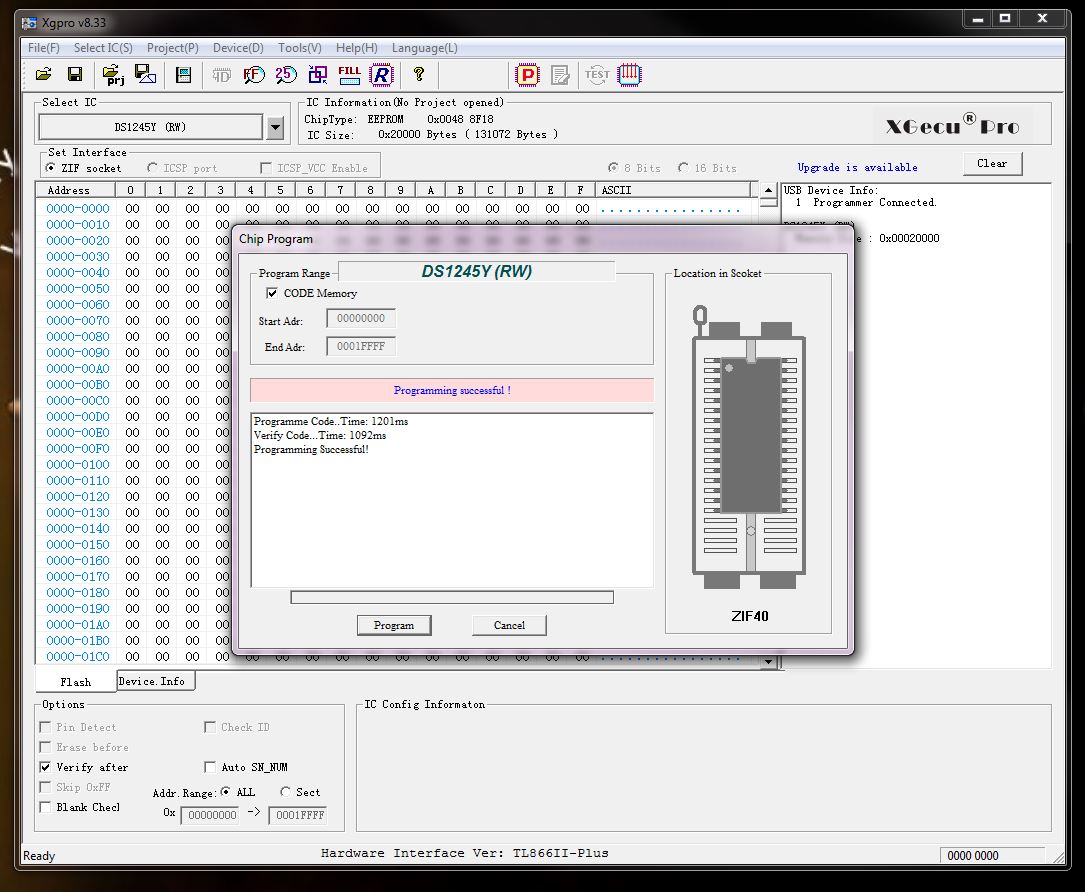
Task: Select the 8 Bits radio option
Action: point(613,167)
